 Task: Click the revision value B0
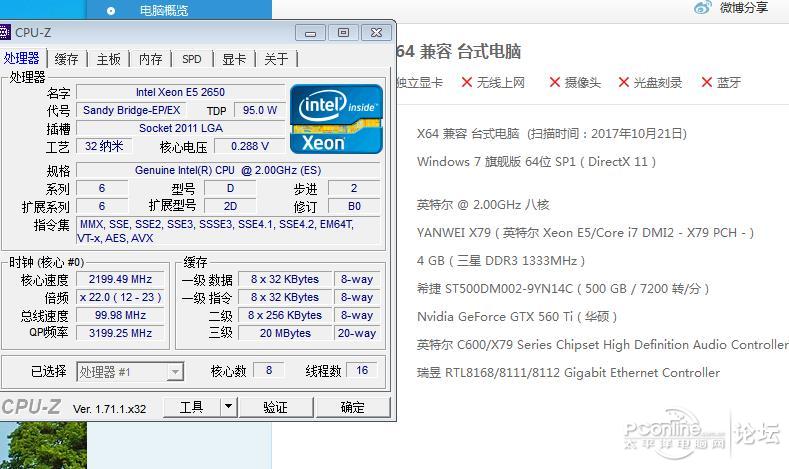pos(354,206)
